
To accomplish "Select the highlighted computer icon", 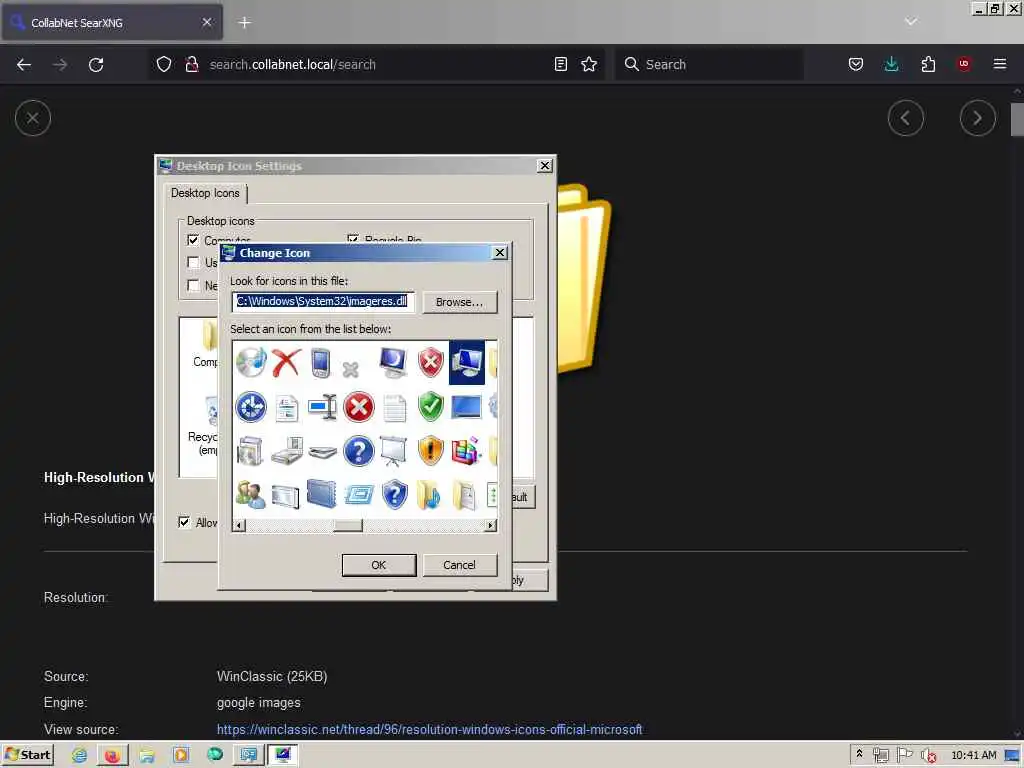I will coord(466,362).
